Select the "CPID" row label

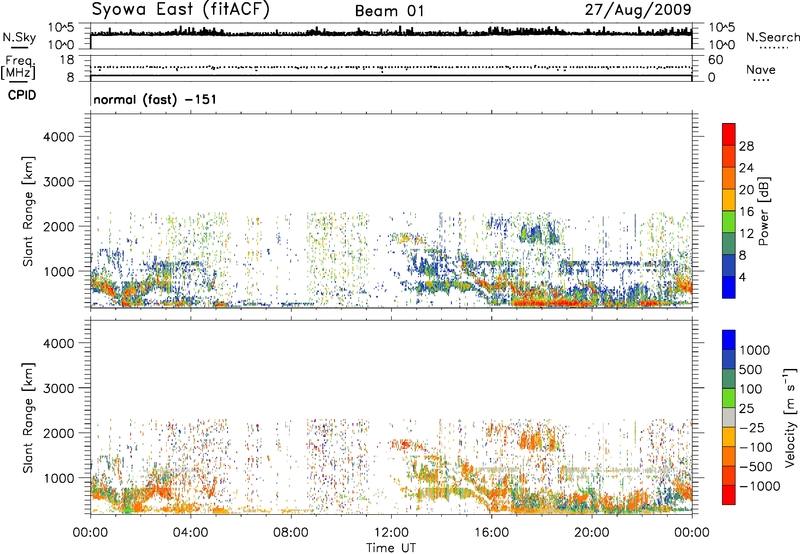point(22,95)
